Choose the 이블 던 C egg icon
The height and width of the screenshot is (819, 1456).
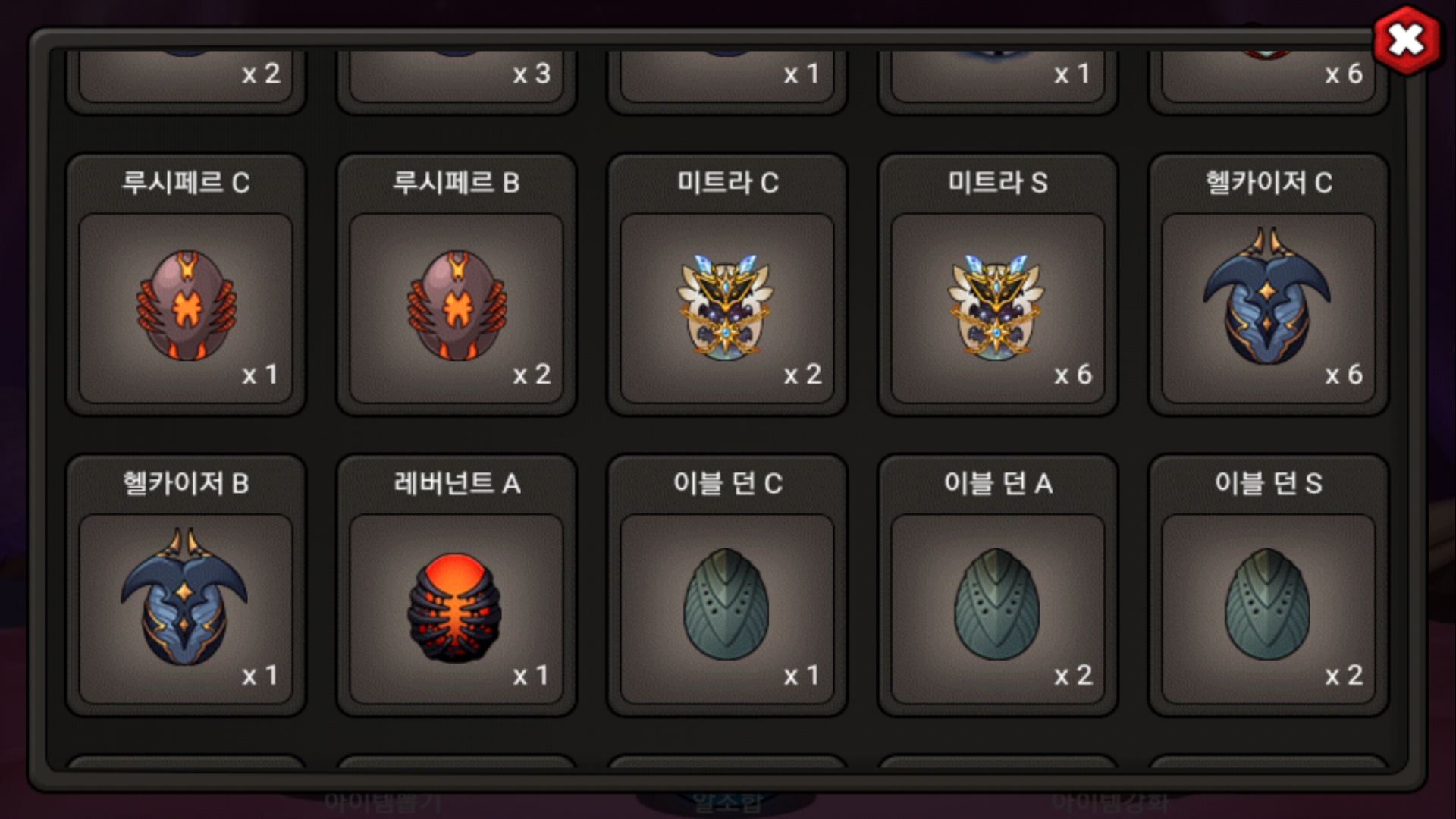click(x=726, y=604)
